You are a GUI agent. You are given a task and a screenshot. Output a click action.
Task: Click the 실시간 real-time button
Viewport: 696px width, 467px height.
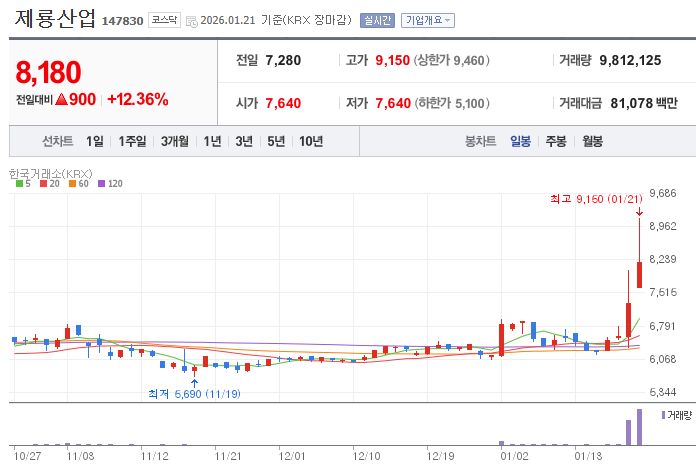tap(377, 20)
